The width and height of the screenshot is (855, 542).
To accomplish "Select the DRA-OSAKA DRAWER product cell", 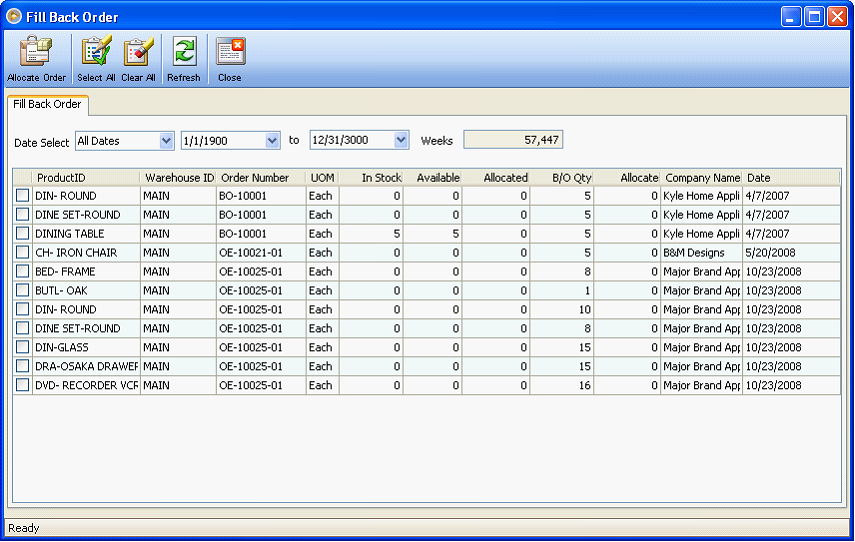I will tap(86, 366).
